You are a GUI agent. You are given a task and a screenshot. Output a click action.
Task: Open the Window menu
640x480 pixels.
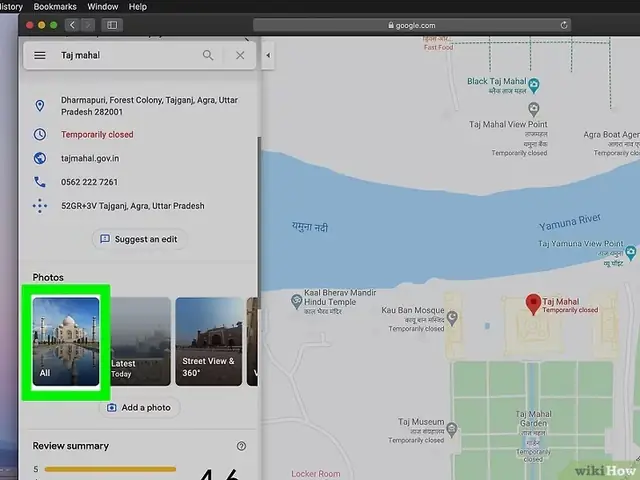coord(103,7)
